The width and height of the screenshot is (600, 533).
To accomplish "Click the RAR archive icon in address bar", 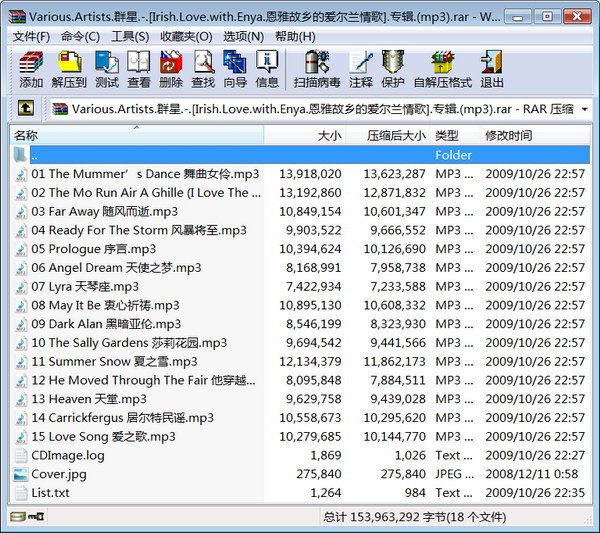I will click(60, 109).
